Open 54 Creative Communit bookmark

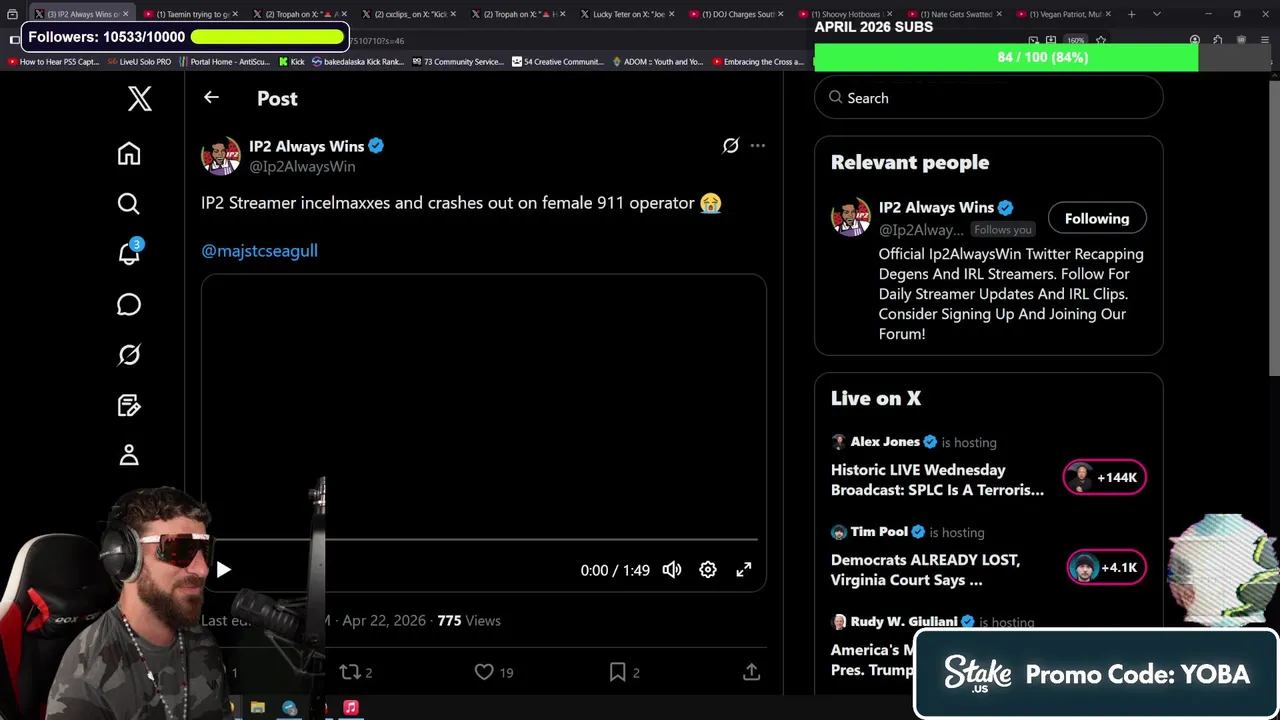tap(557, 62)
